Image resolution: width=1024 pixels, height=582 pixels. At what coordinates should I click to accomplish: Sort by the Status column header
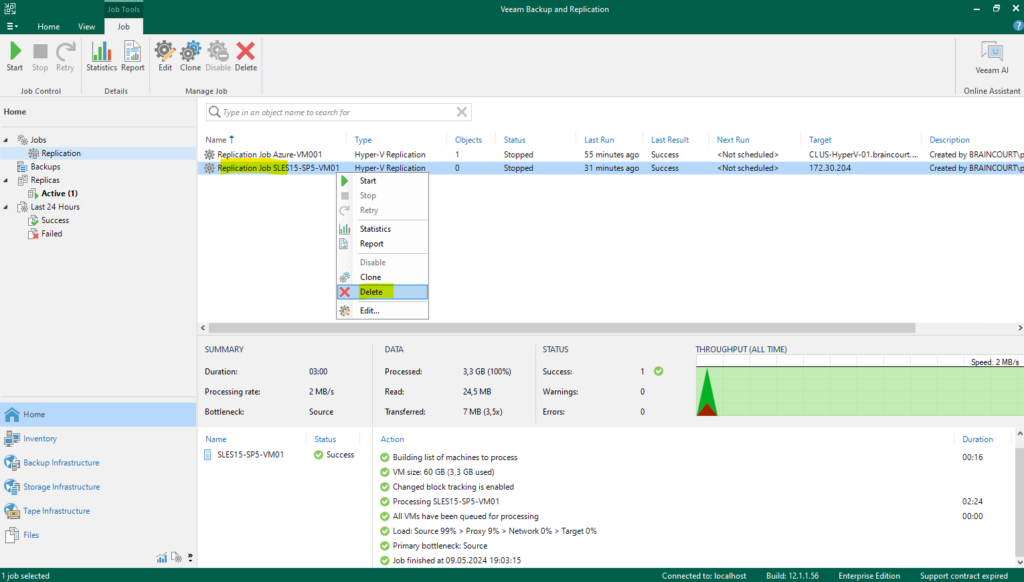coord(515,140)
